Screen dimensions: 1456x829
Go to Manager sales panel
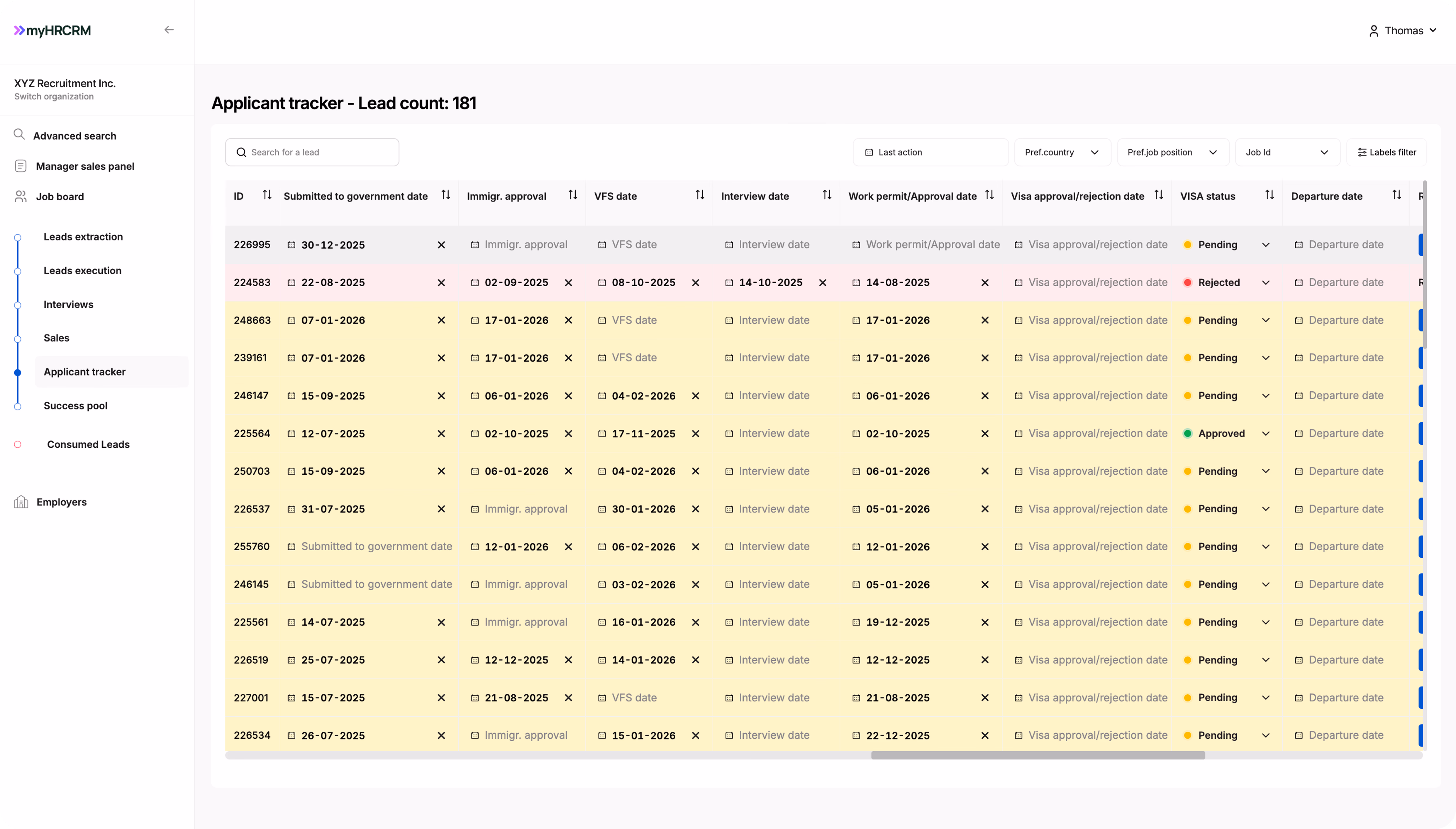tap(85, 166)
